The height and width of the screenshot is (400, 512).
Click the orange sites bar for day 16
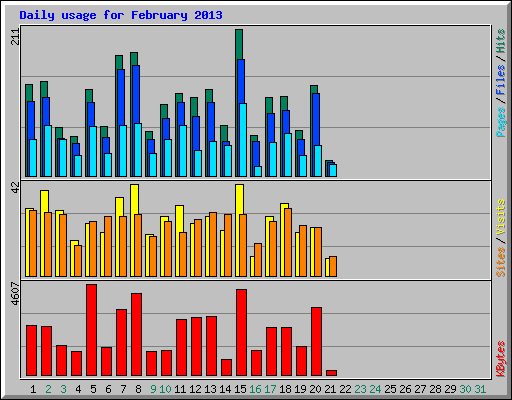[258, 260]
